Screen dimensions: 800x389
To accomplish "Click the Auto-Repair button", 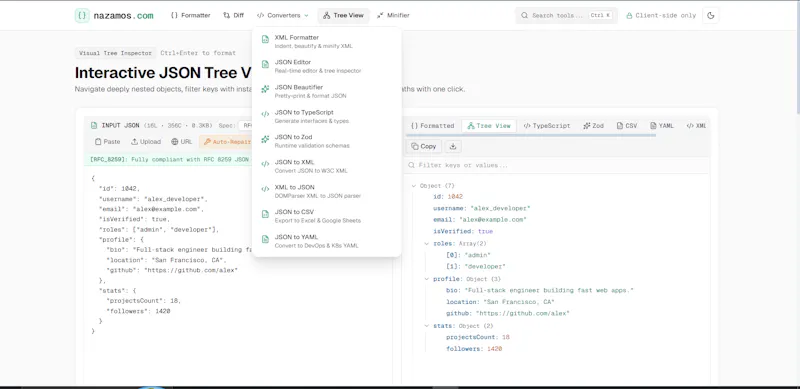I will (226, 142).
